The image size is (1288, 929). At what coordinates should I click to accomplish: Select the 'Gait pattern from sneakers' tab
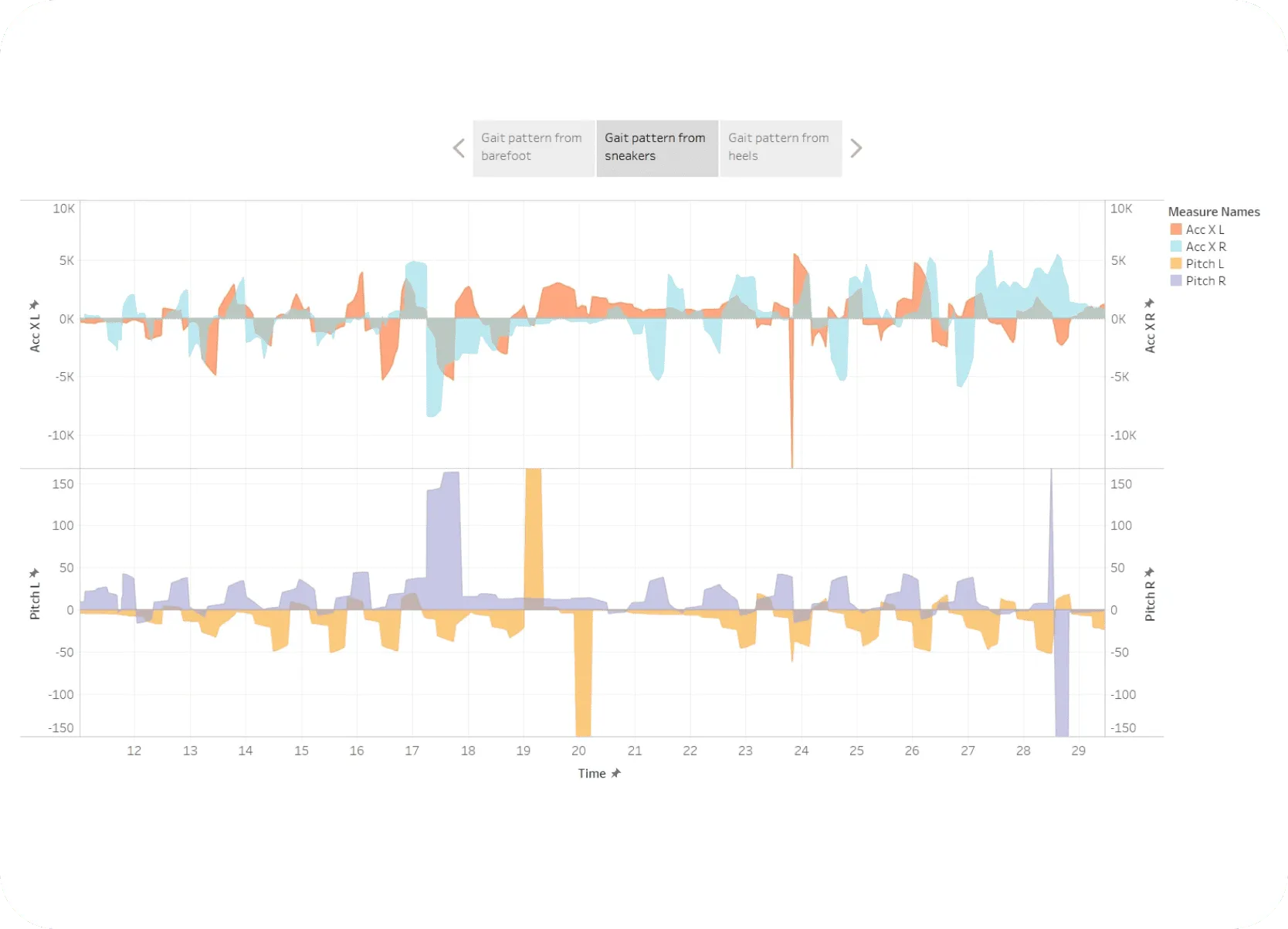coord(656,147)
